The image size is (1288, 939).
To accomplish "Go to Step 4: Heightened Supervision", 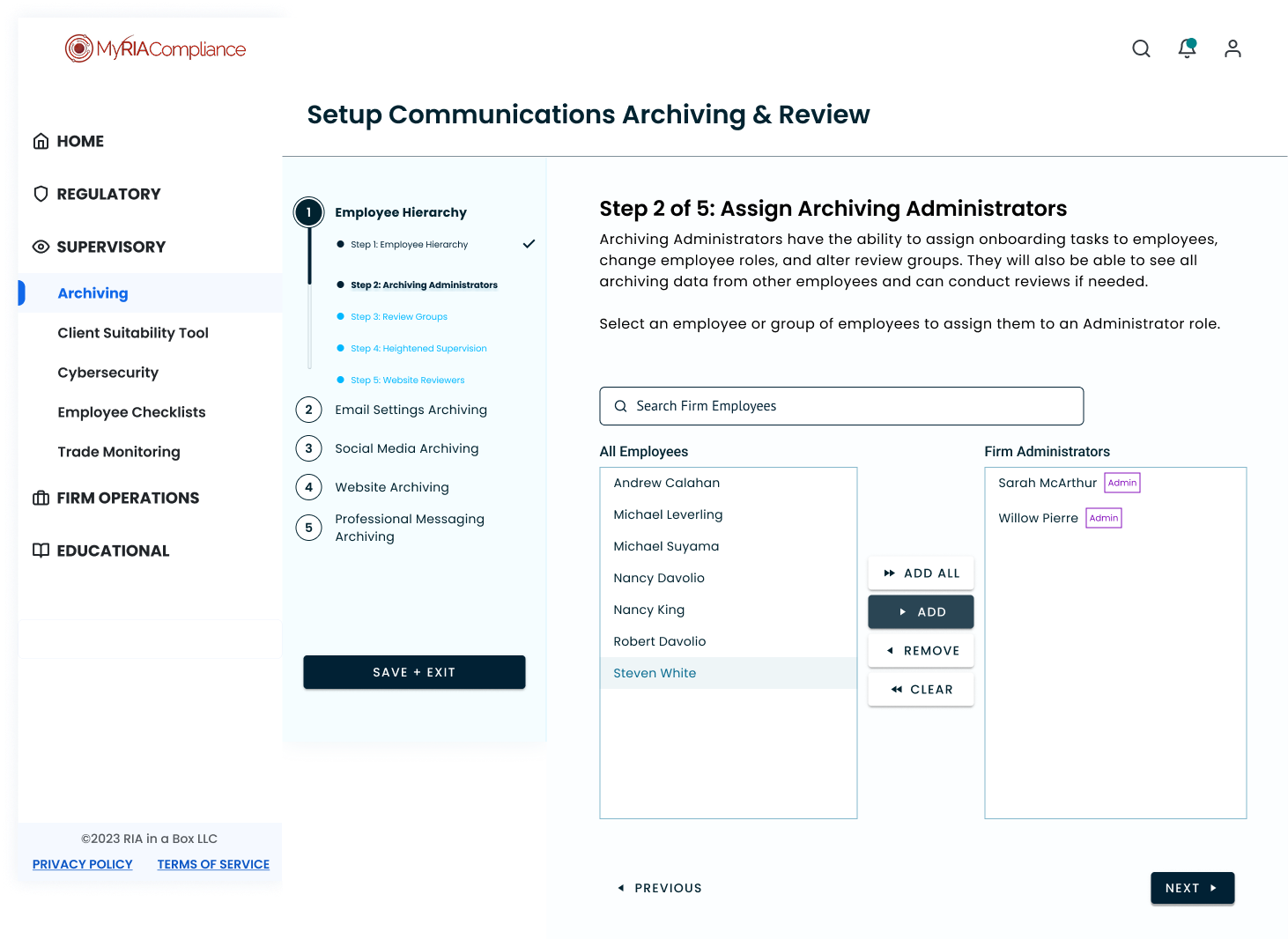I will point(418,348).
